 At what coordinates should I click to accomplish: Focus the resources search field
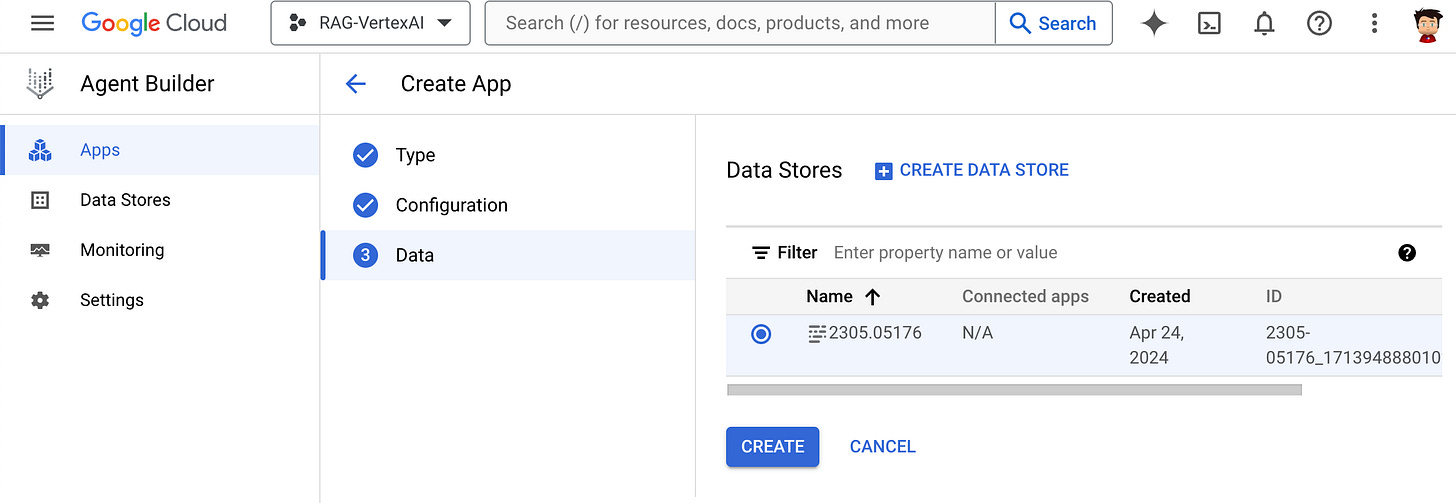tap(740, 23)
